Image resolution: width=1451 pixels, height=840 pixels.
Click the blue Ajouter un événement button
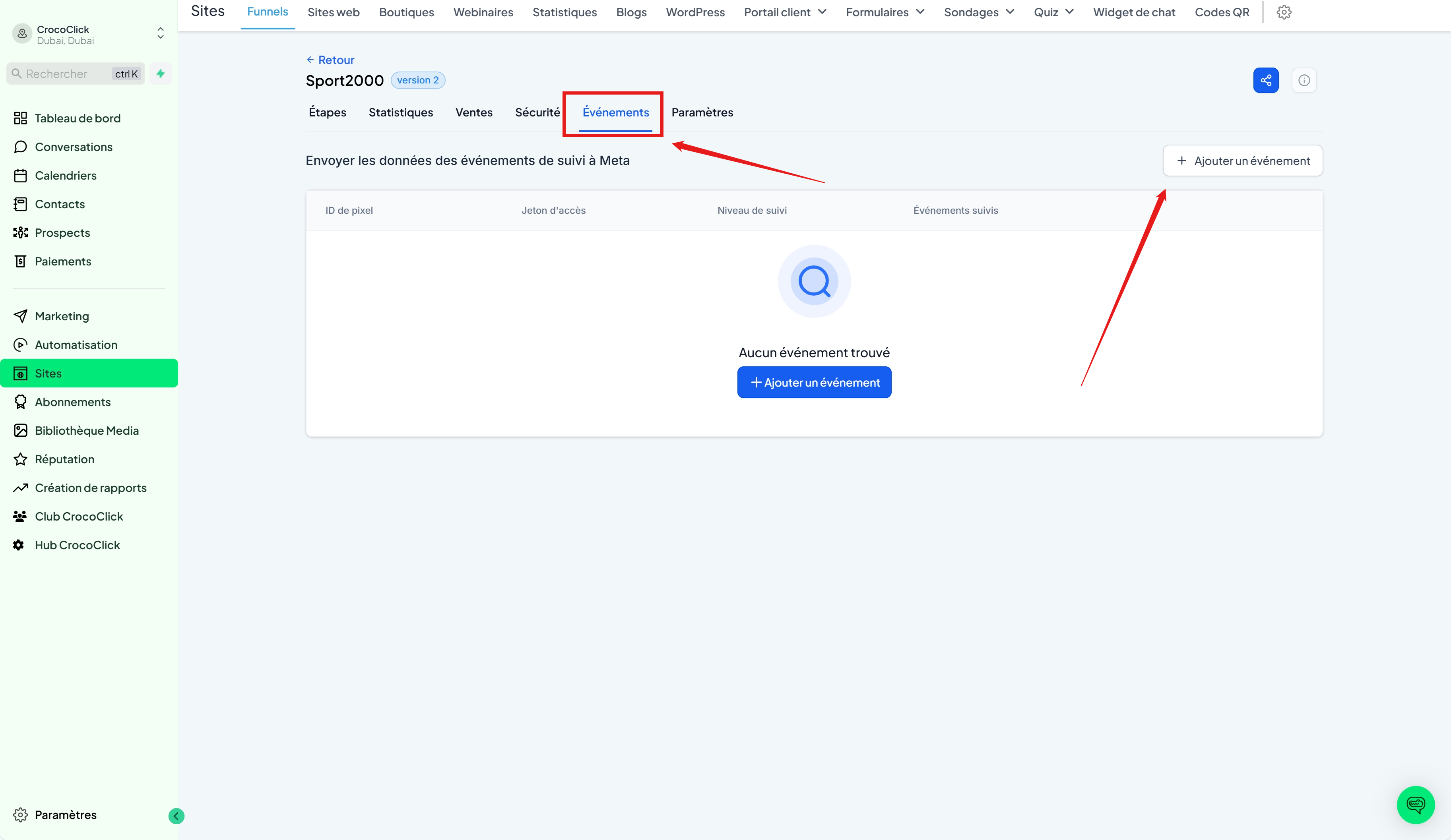click(814, 382)
